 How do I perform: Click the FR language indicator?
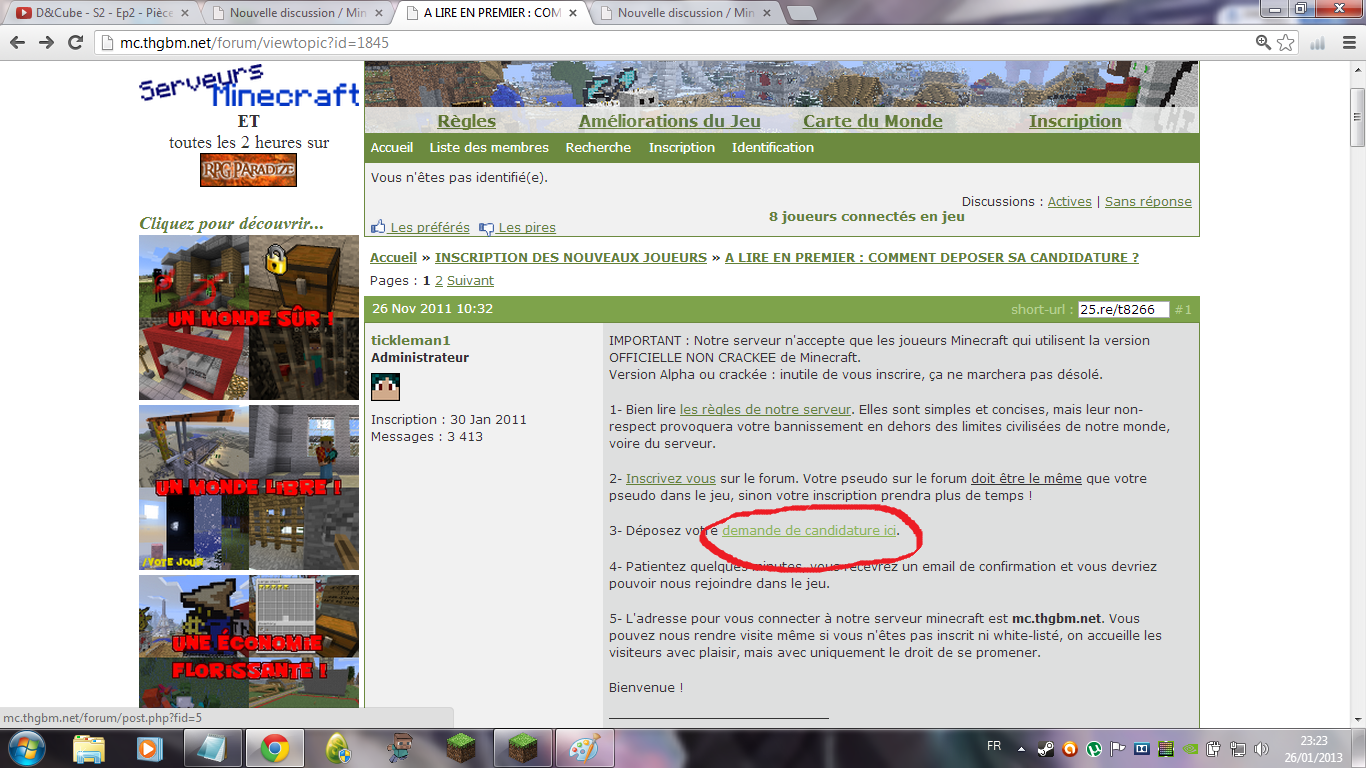tap(994, 747)
